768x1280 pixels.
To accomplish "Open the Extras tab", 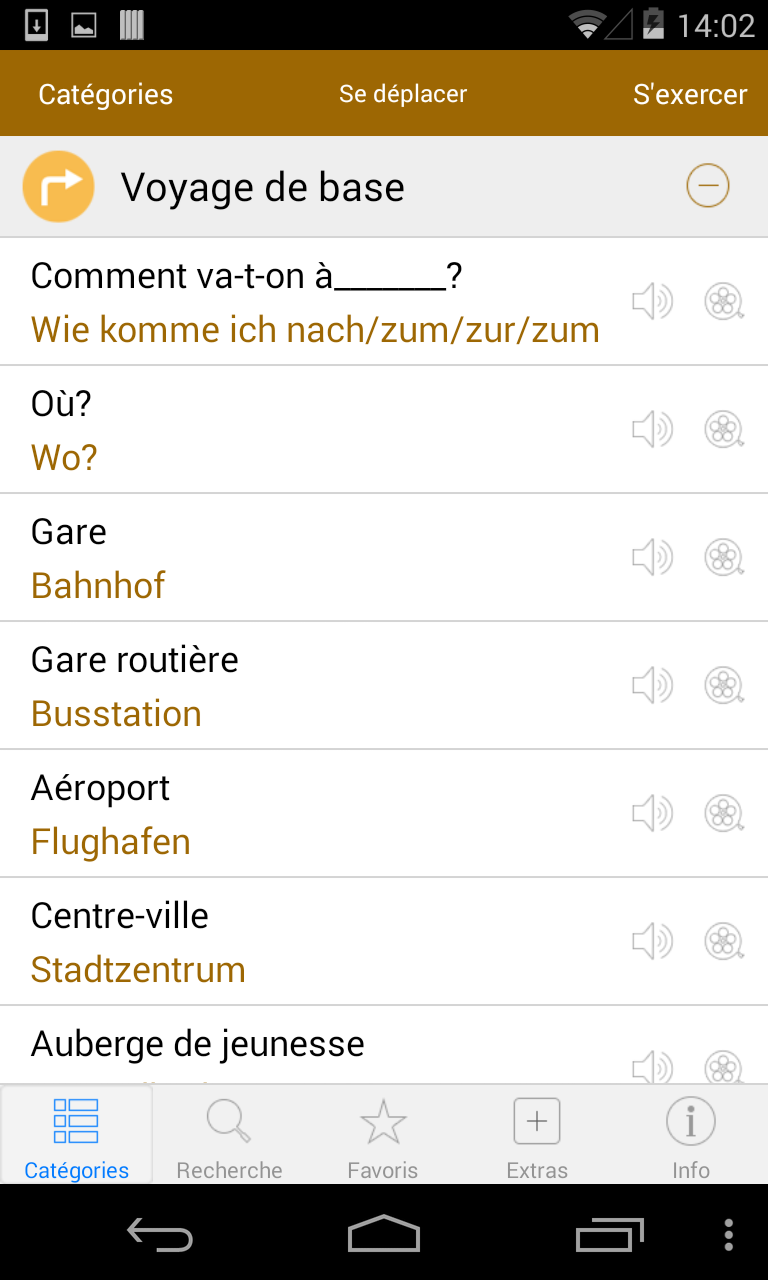I will [537, 1136].
